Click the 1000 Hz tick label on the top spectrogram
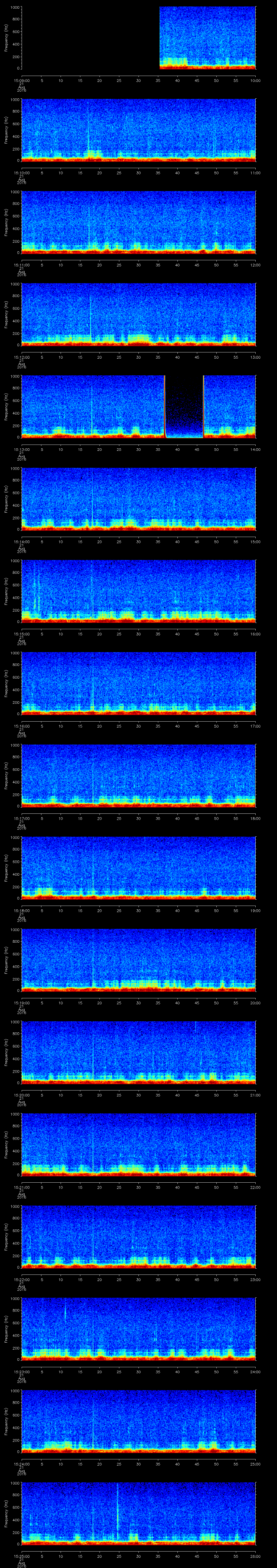Screen dimensions: 277x1568 coord(14,7)
